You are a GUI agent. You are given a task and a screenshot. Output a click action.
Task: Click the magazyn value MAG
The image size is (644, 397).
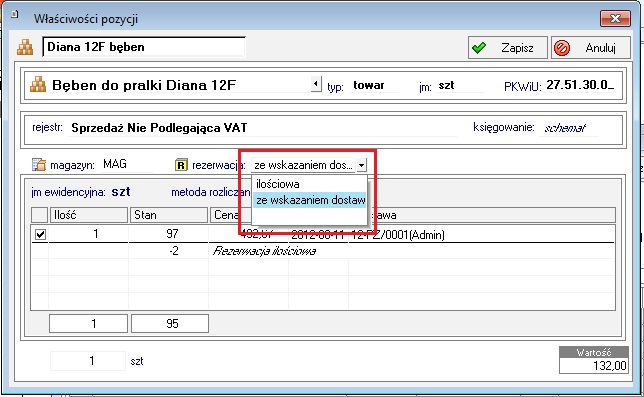click(115, 164)
